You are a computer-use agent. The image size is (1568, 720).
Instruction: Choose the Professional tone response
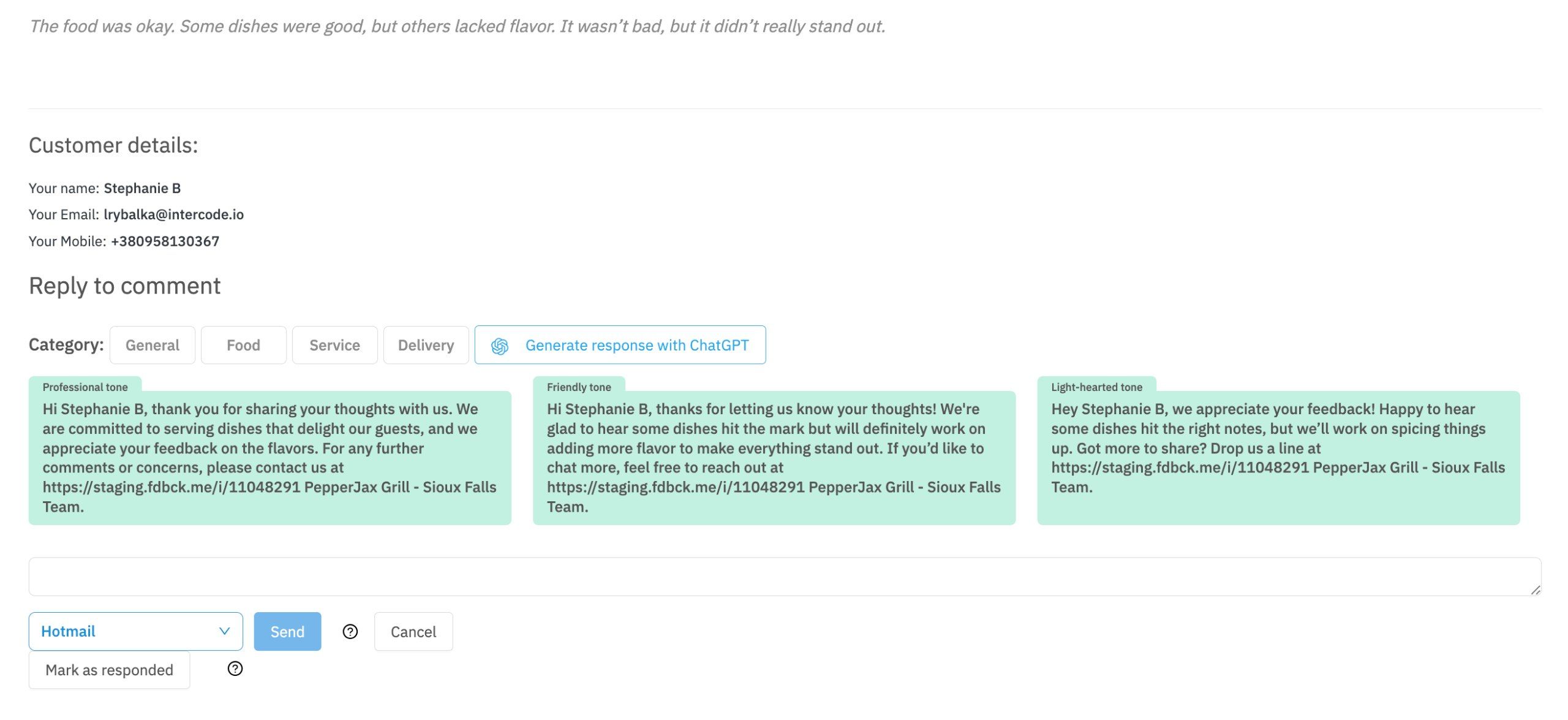coord(269,458)
